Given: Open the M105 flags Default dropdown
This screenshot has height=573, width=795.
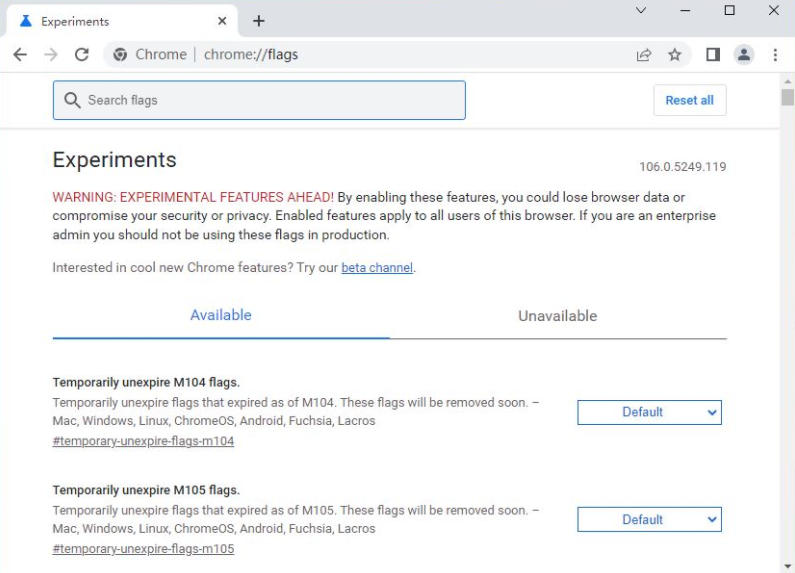Looking at the screenshot, I should (649, 519).
